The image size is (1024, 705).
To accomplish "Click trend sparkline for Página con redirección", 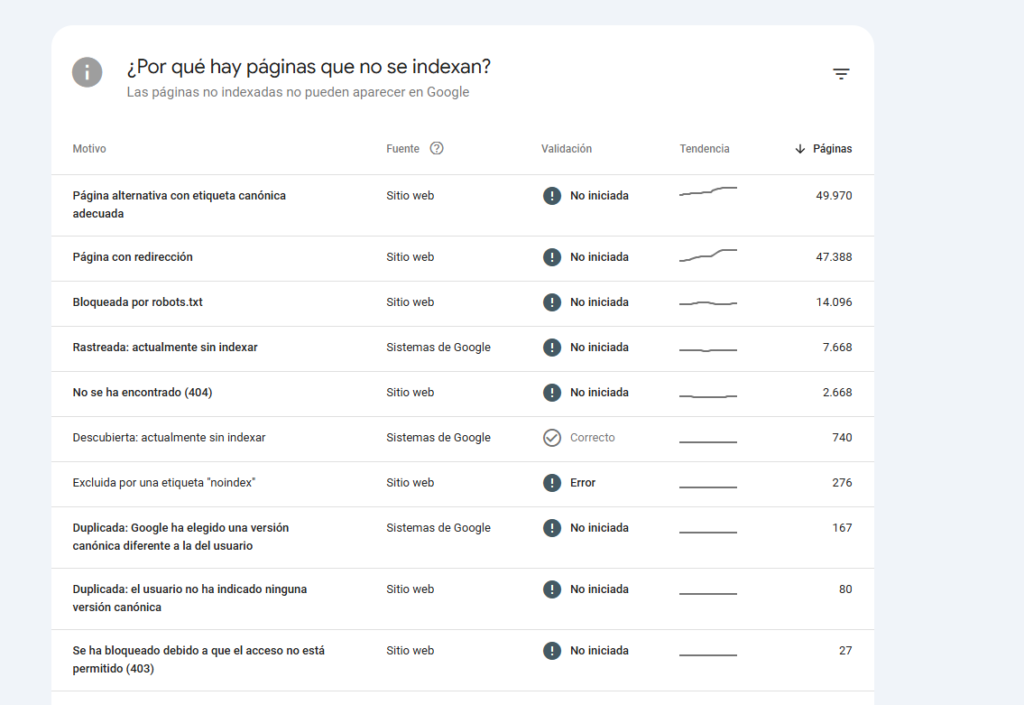I will (x=707, y=256).
